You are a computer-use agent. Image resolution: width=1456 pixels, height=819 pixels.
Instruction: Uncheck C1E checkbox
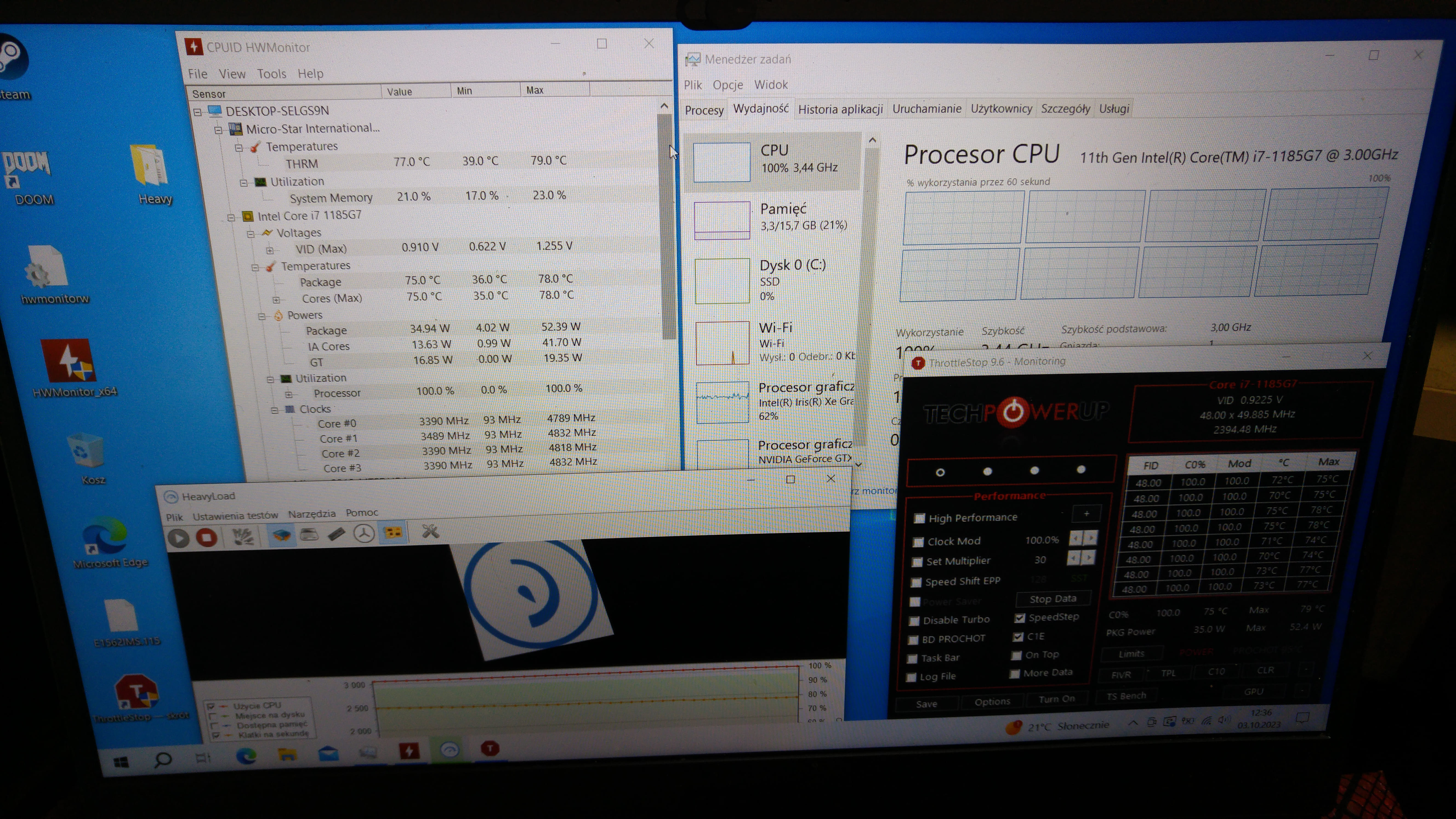click(1019, 638)
